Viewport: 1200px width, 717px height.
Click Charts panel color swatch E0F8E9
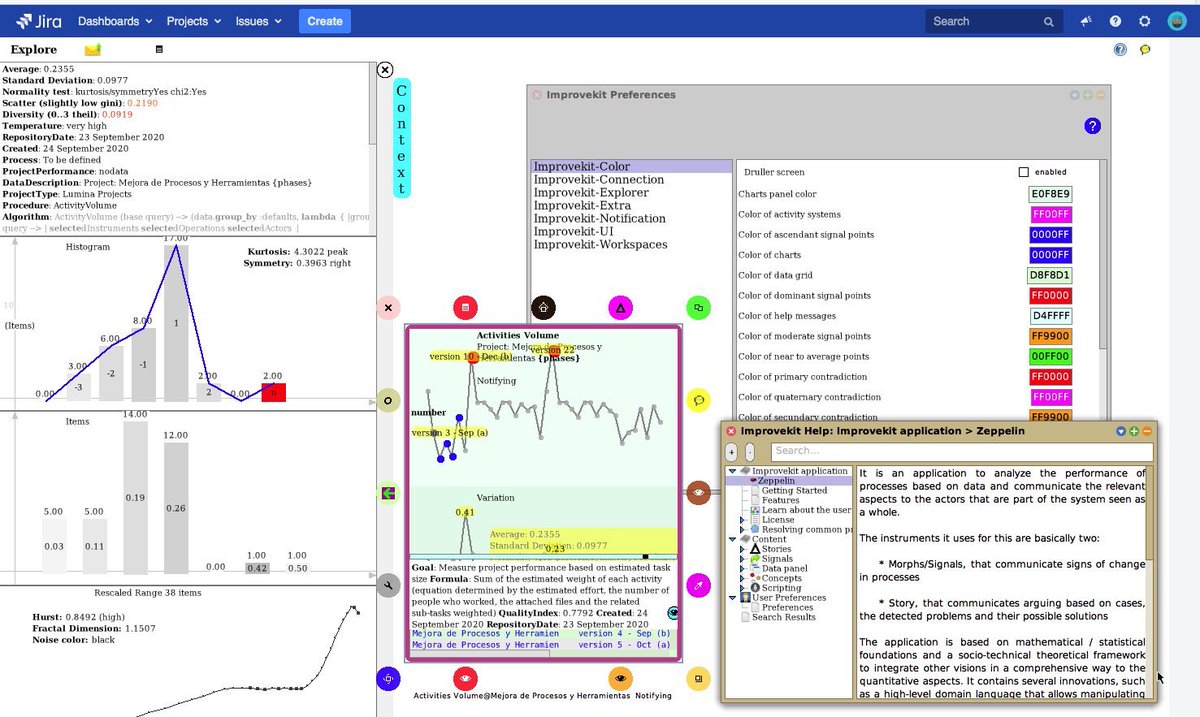click(x=1050, y=194)
